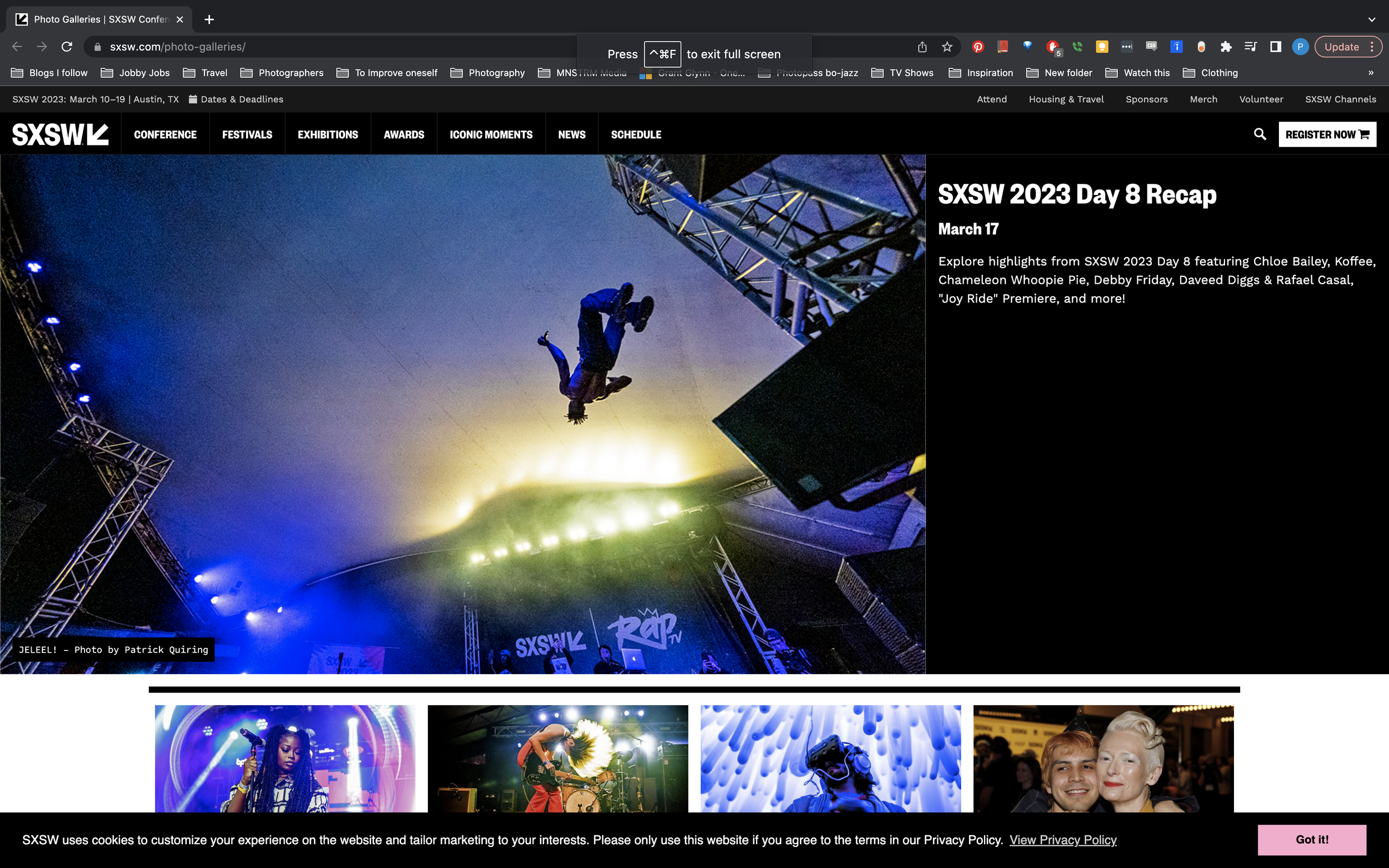The height and width of the screenshot is (868, 1389).
Task: Select SCHEDULE in the main nav
Action: pos(636,134)
